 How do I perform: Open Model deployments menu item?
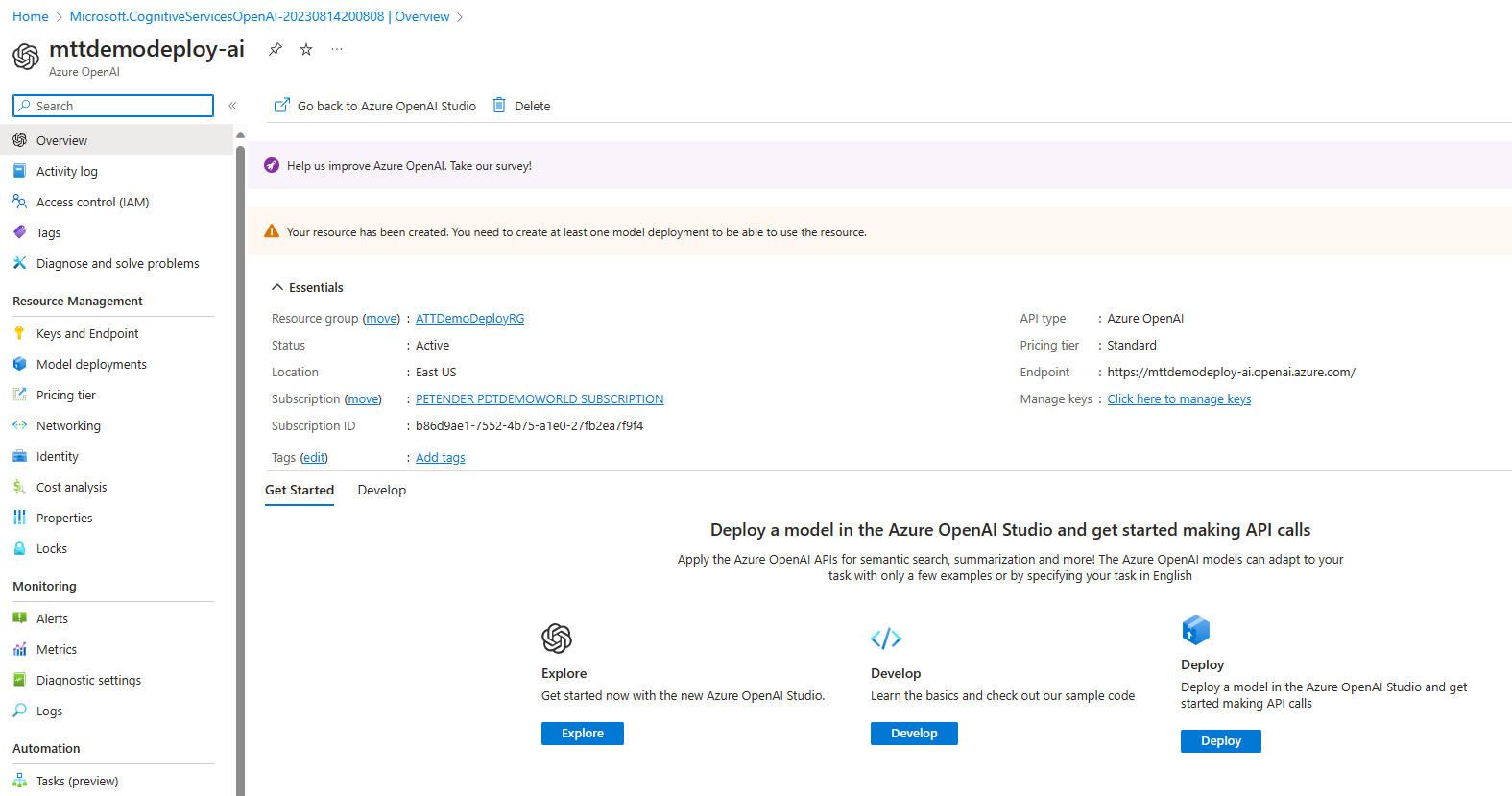[x=116, y=364]
